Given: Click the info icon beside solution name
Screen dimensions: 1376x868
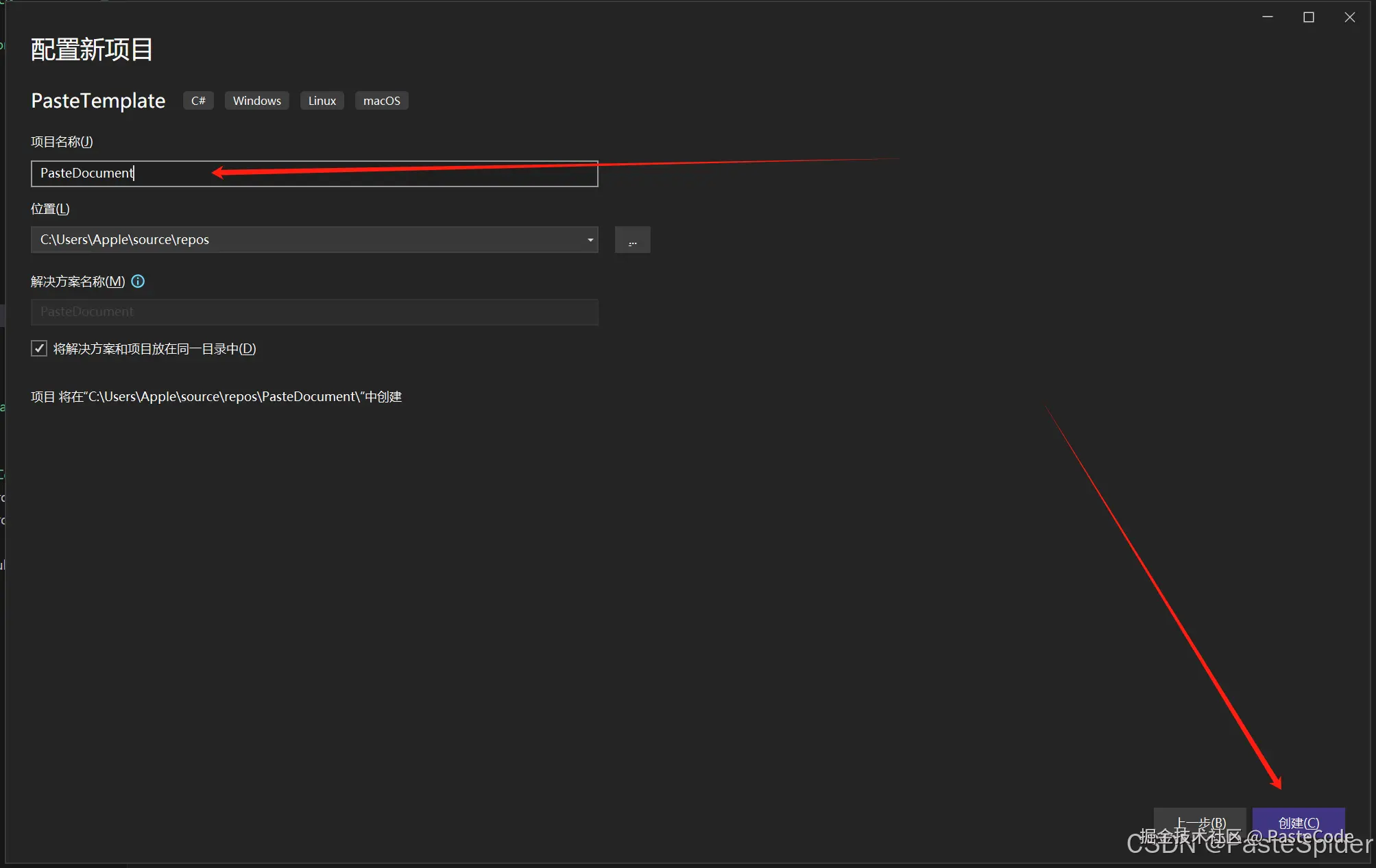Looking at the screenshot, I should (x=138, y=281).
